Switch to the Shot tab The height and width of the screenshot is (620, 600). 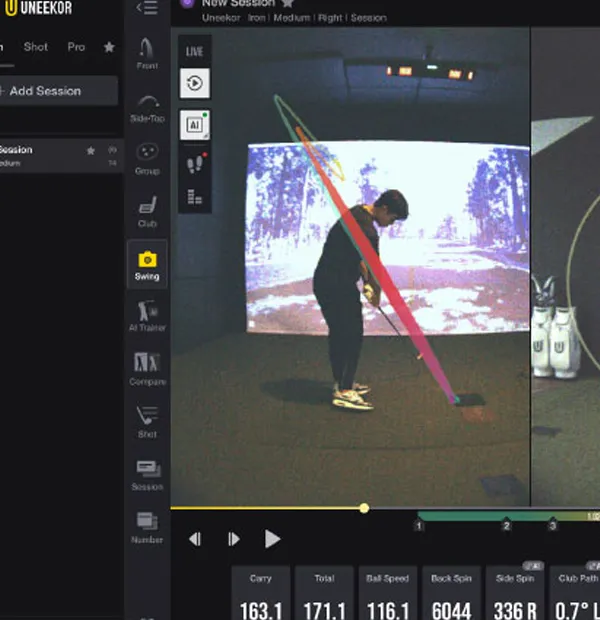point(36,47)
